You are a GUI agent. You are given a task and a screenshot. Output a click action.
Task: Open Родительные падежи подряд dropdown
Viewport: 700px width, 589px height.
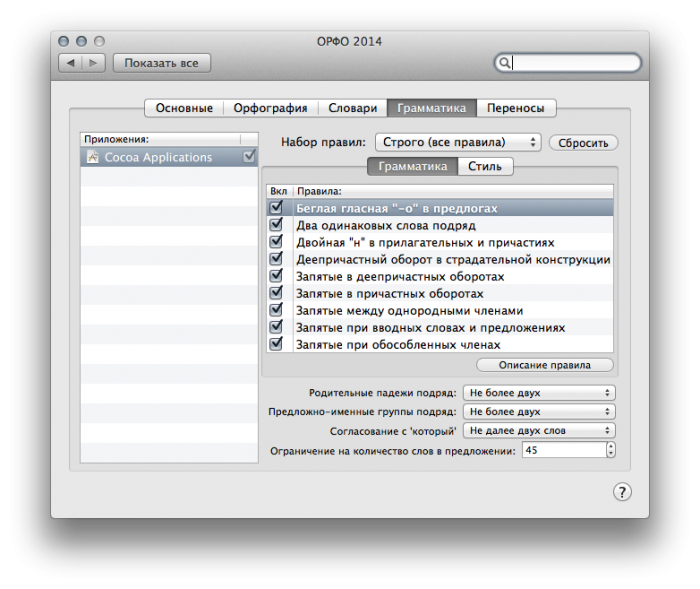click(x=539, y=393)
